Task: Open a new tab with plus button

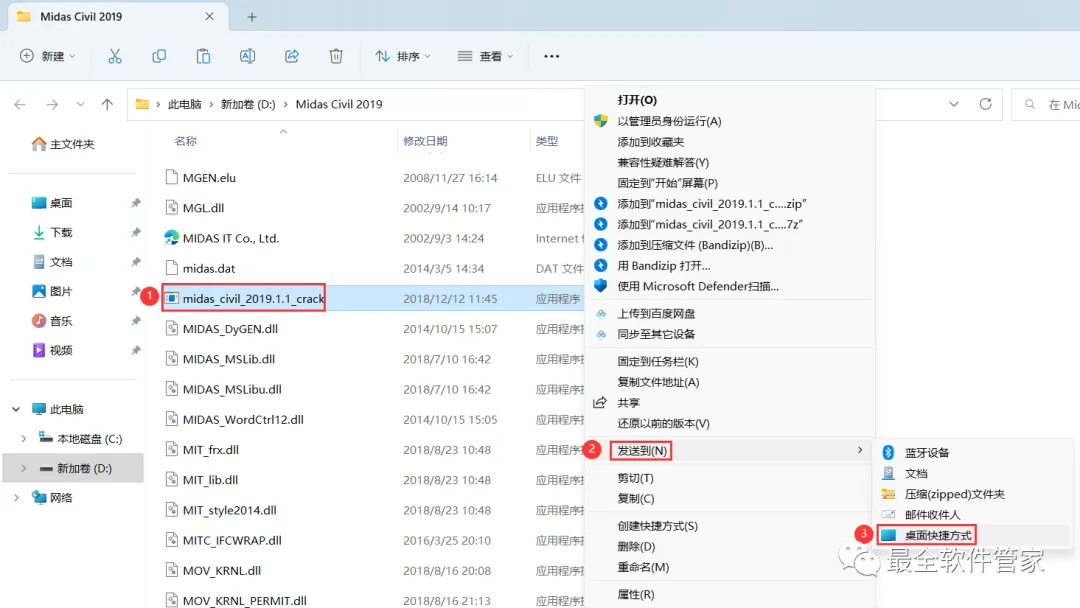Action: 252,17
